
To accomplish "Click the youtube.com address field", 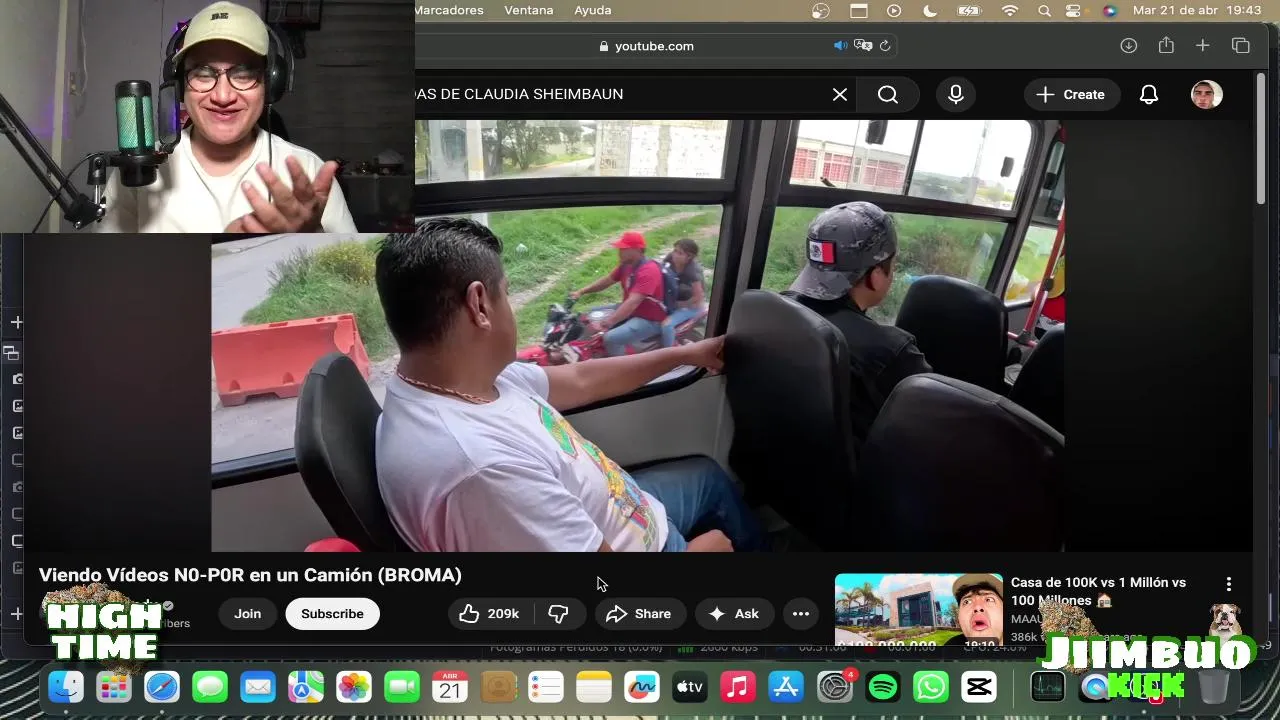I will [x=655, y=46].
